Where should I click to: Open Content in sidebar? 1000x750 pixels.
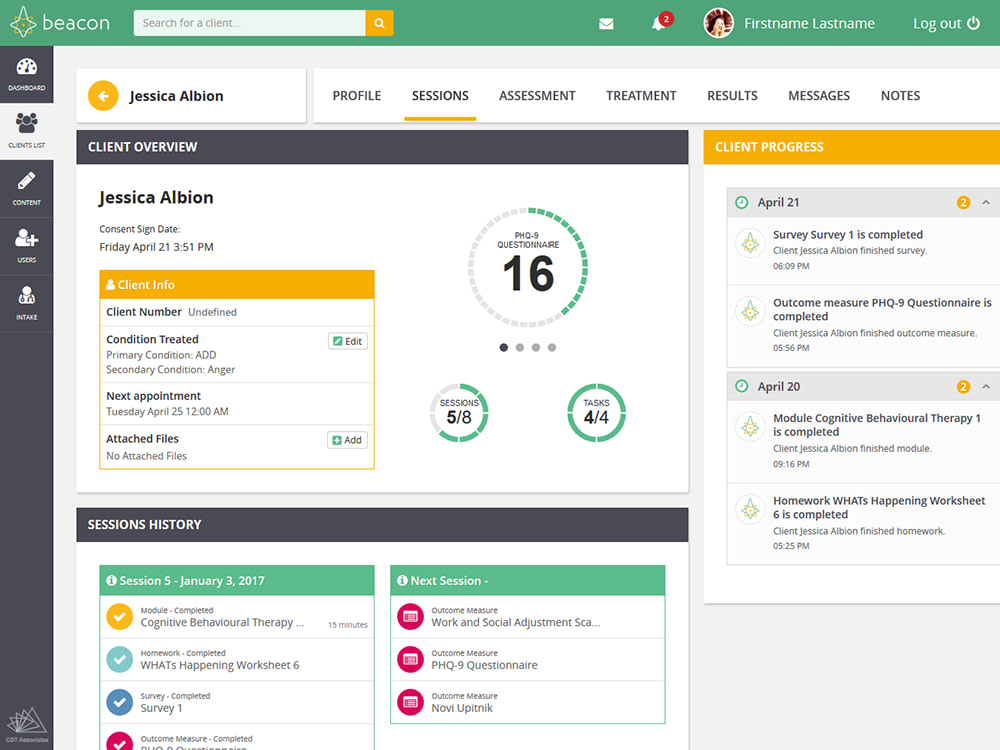[27, 188]
